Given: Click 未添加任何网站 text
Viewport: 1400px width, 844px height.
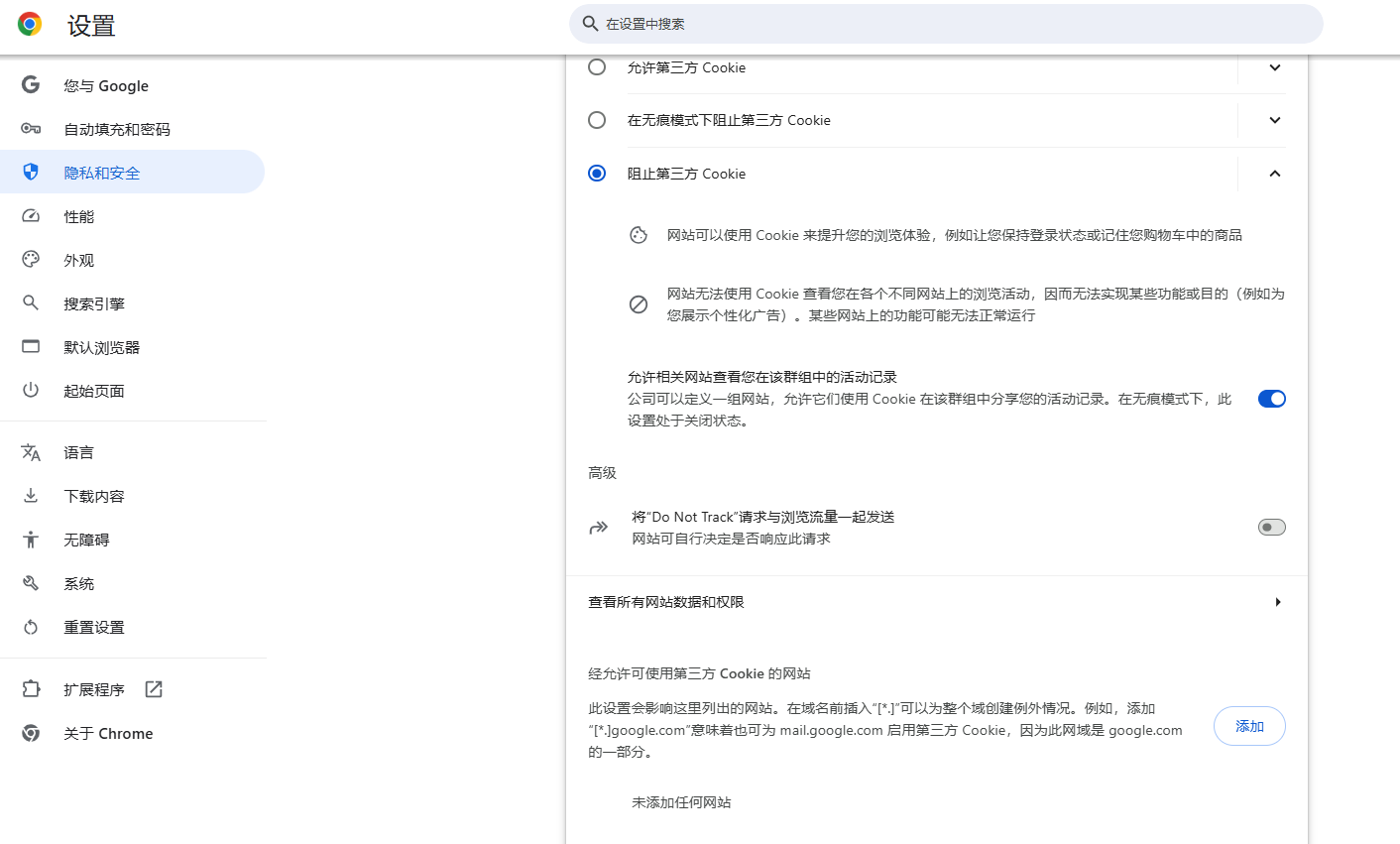Looking at the screenshot, I should [682, 802].
